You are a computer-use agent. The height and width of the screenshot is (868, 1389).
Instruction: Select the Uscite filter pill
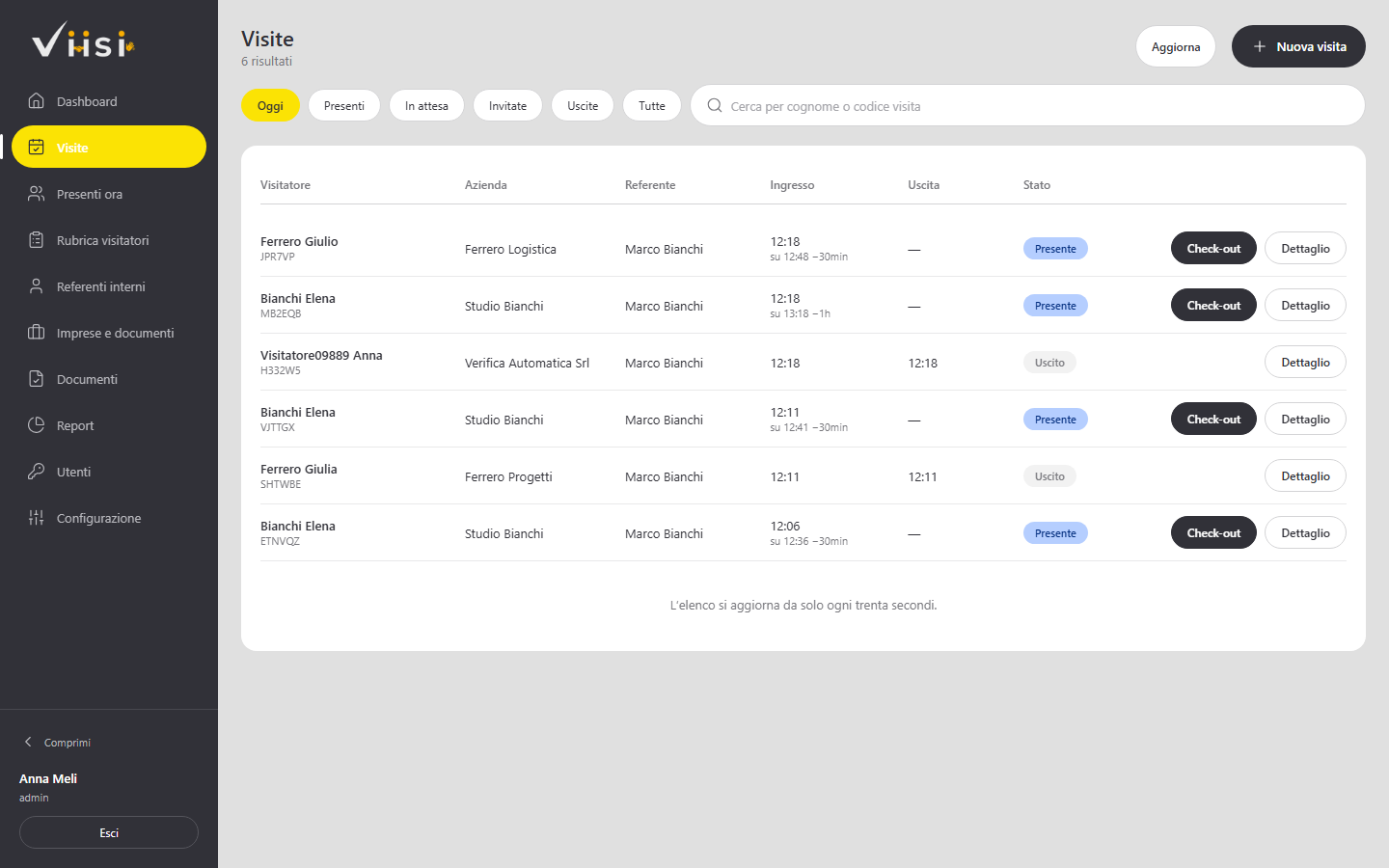583,105
